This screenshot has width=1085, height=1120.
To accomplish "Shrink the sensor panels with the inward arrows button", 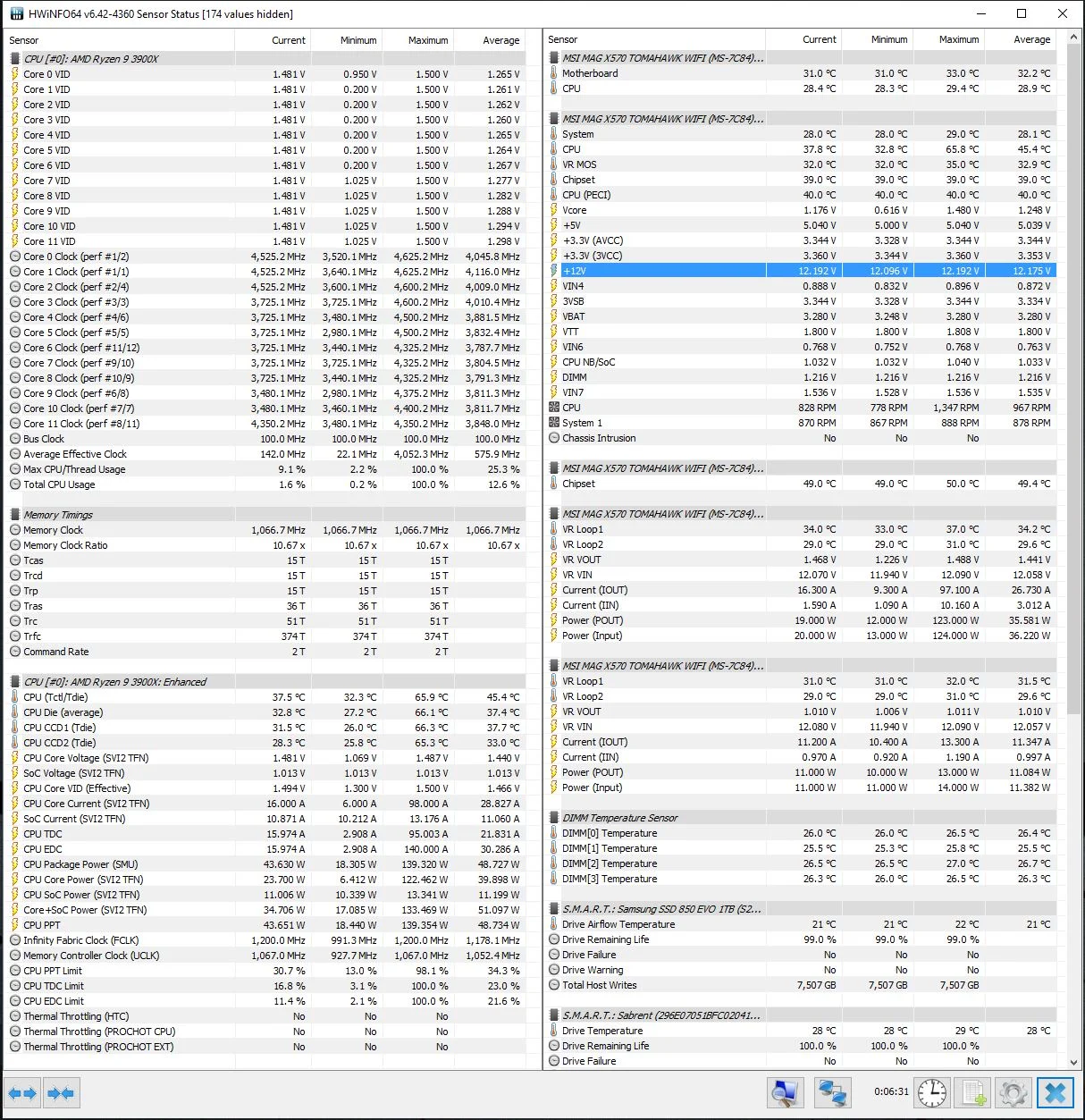I will (x=61, y=1093).
